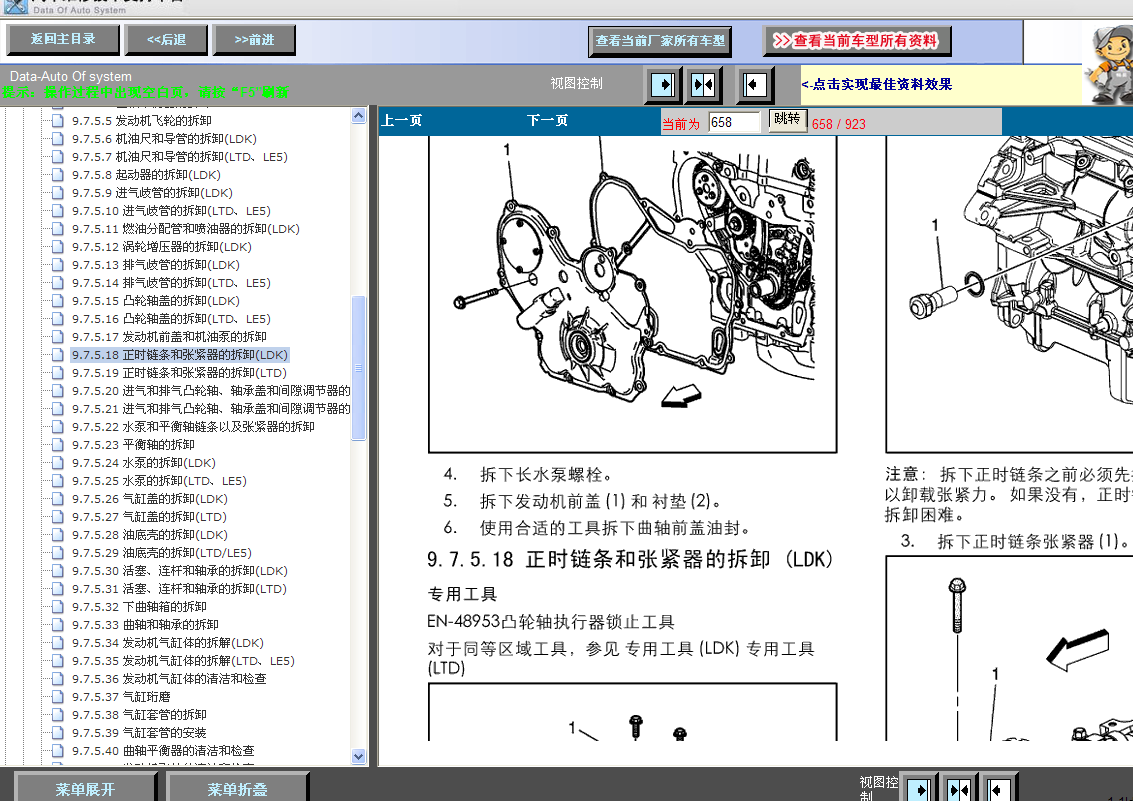The width and height of the screenshot is (1133, 801).
Task: Open 9.7.5.25 水泵的拆卸(LTD、LE5)
Action: pyautogui.click(x=159, y=481)
